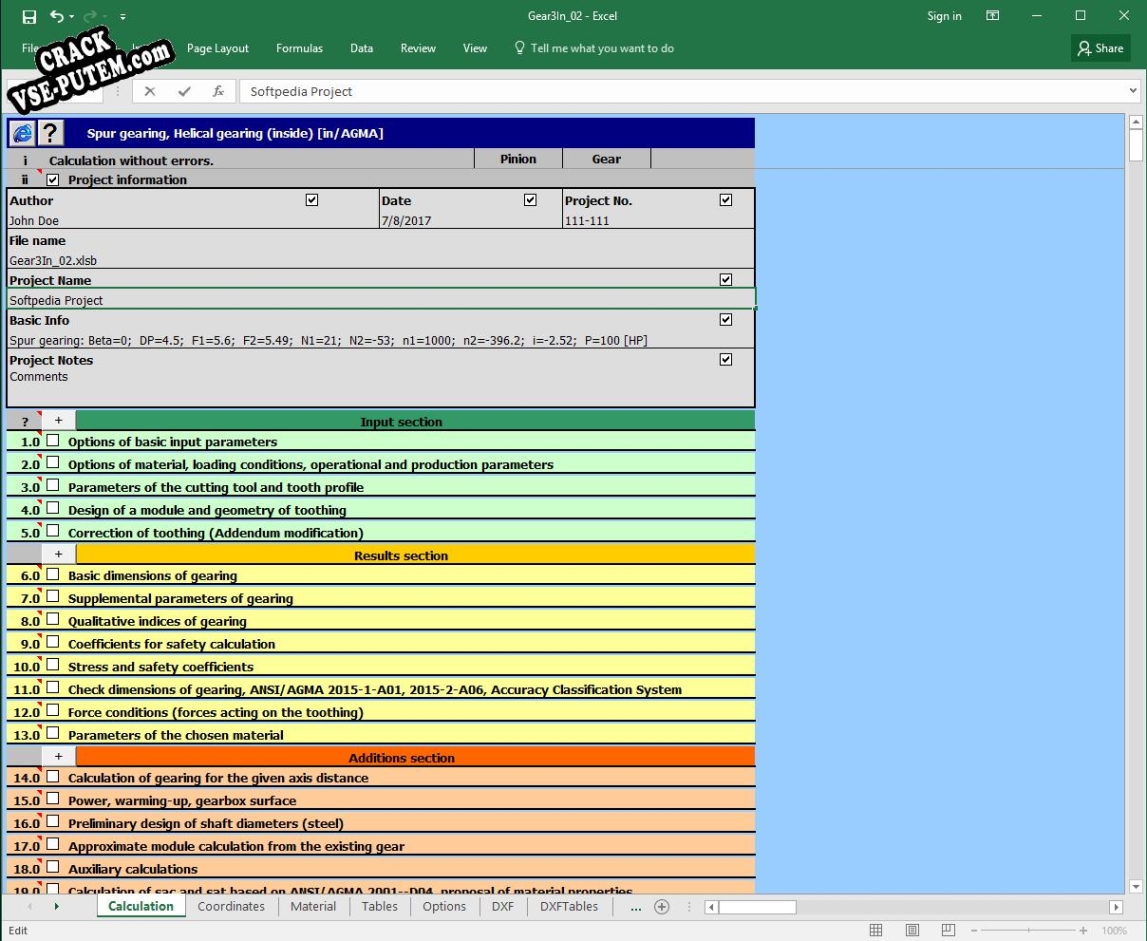1147x941 pixels.
Task: Click the more sheets ellipsis
Action: click(x=635, y=908)
